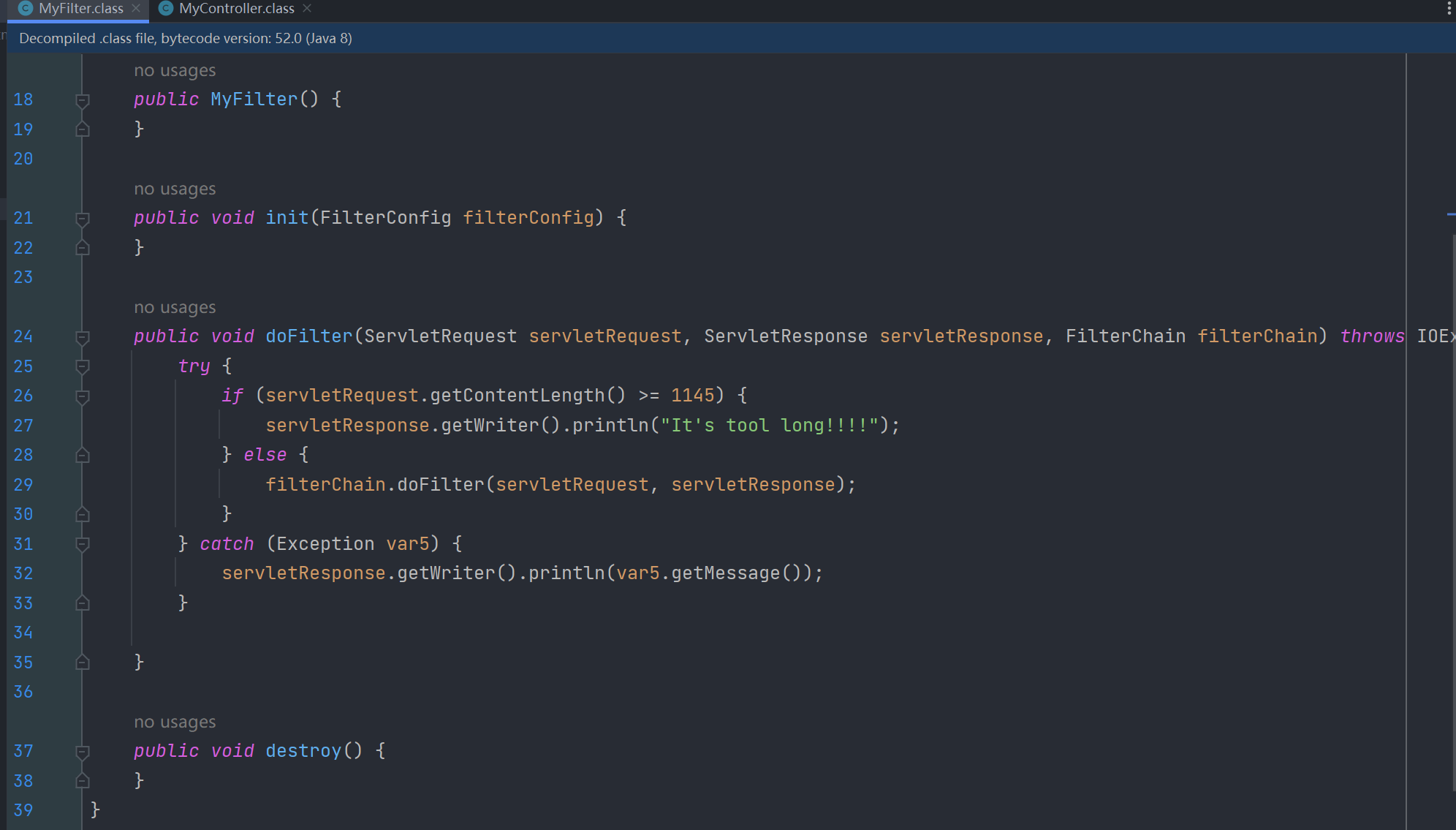1456x830 pixels.
Task: Collapse the MyFilter constructor at line 18
Action: (x=83, y=100)
